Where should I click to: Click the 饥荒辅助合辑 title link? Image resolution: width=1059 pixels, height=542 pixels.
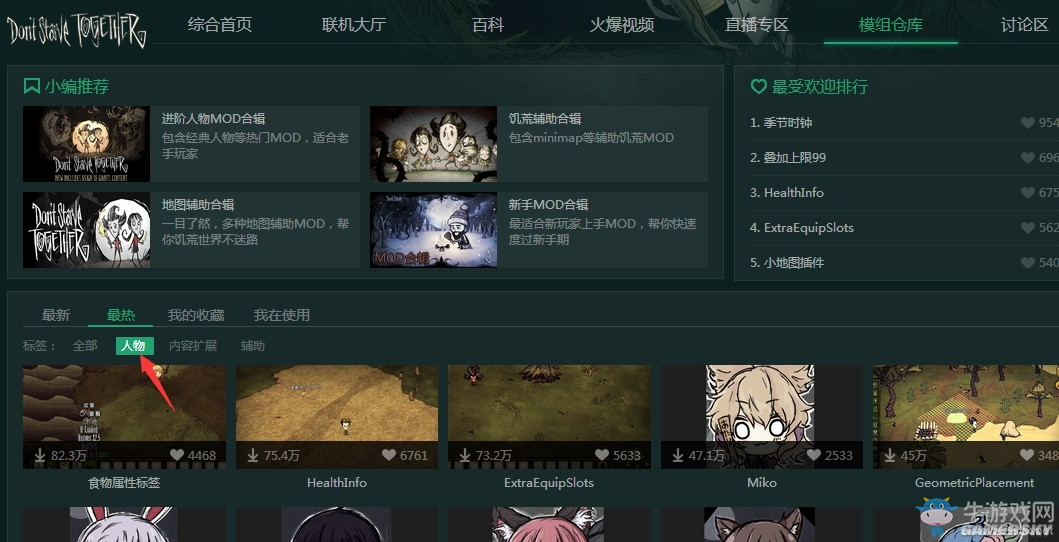click(x=545, y=119)
